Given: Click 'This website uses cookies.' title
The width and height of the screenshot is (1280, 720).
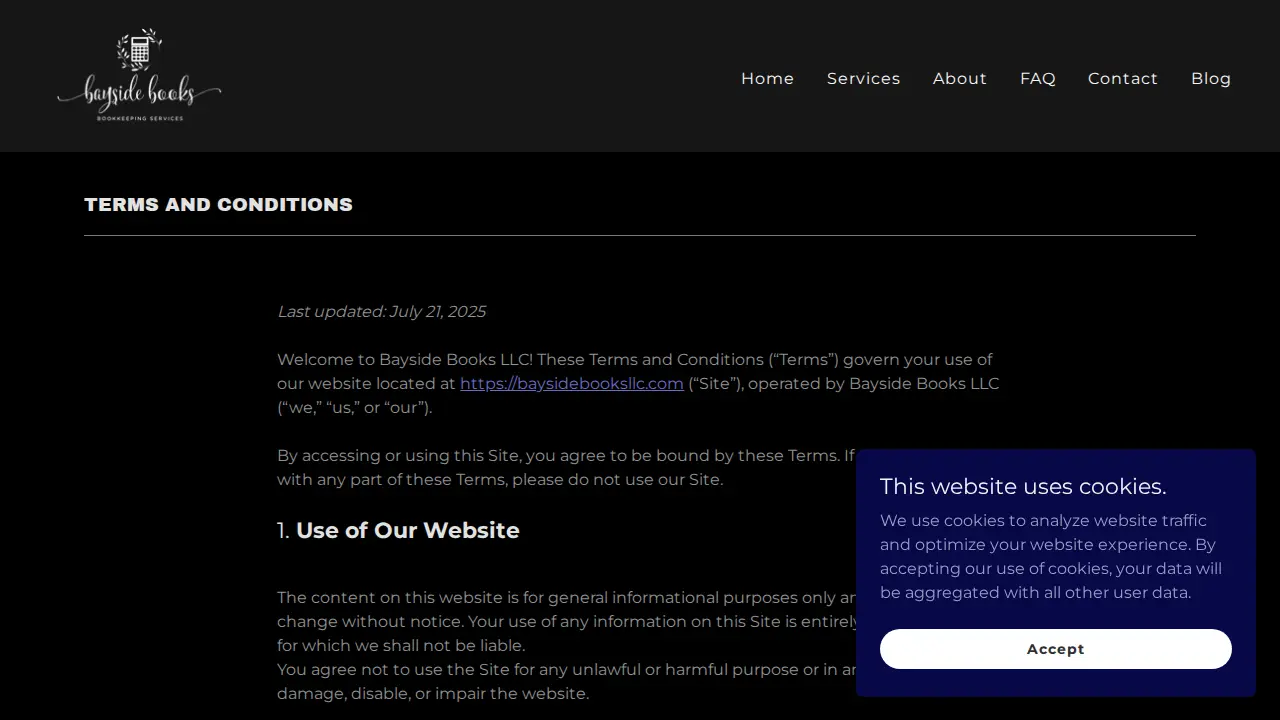Looking at the screenshot, I should click(1023, 486).
